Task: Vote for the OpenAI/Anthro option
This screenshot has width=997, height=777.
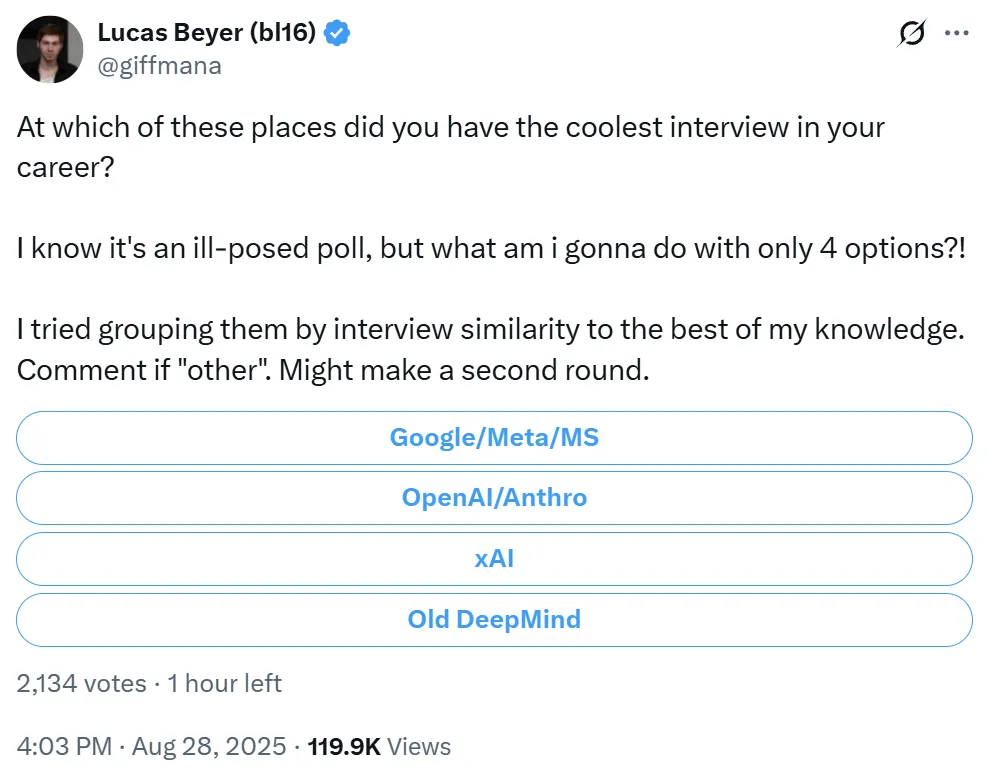Action: [x=494, y=497]
